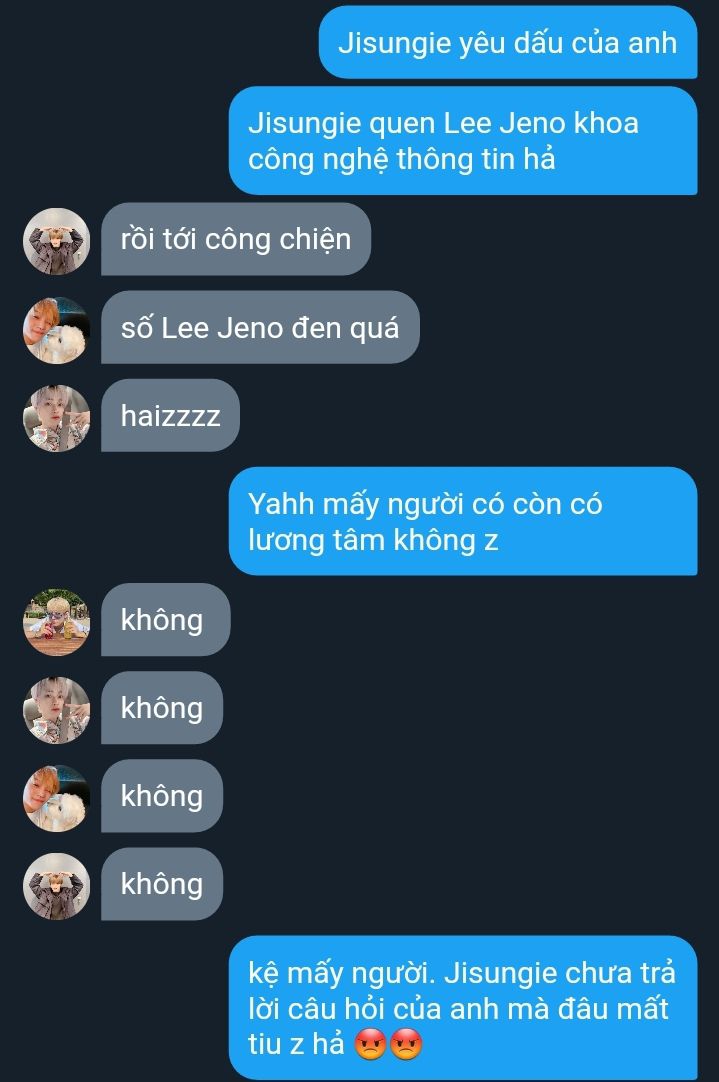Open profile avatar beside first 'không' reply
This screenshot has height=1082, width=719.
[x=57, y=622]
